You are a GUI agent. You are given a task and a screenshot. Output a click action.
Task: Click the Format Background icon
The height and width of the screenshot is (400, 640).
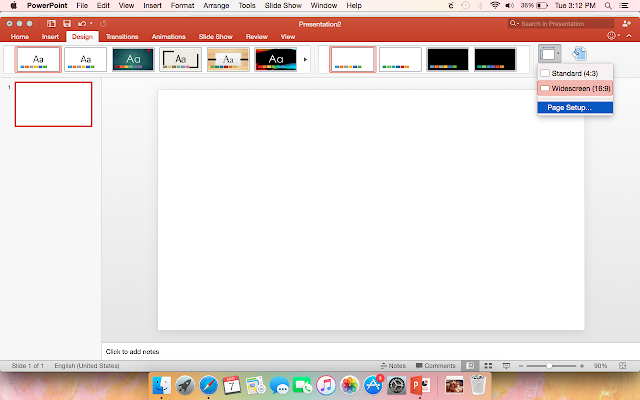579,53
